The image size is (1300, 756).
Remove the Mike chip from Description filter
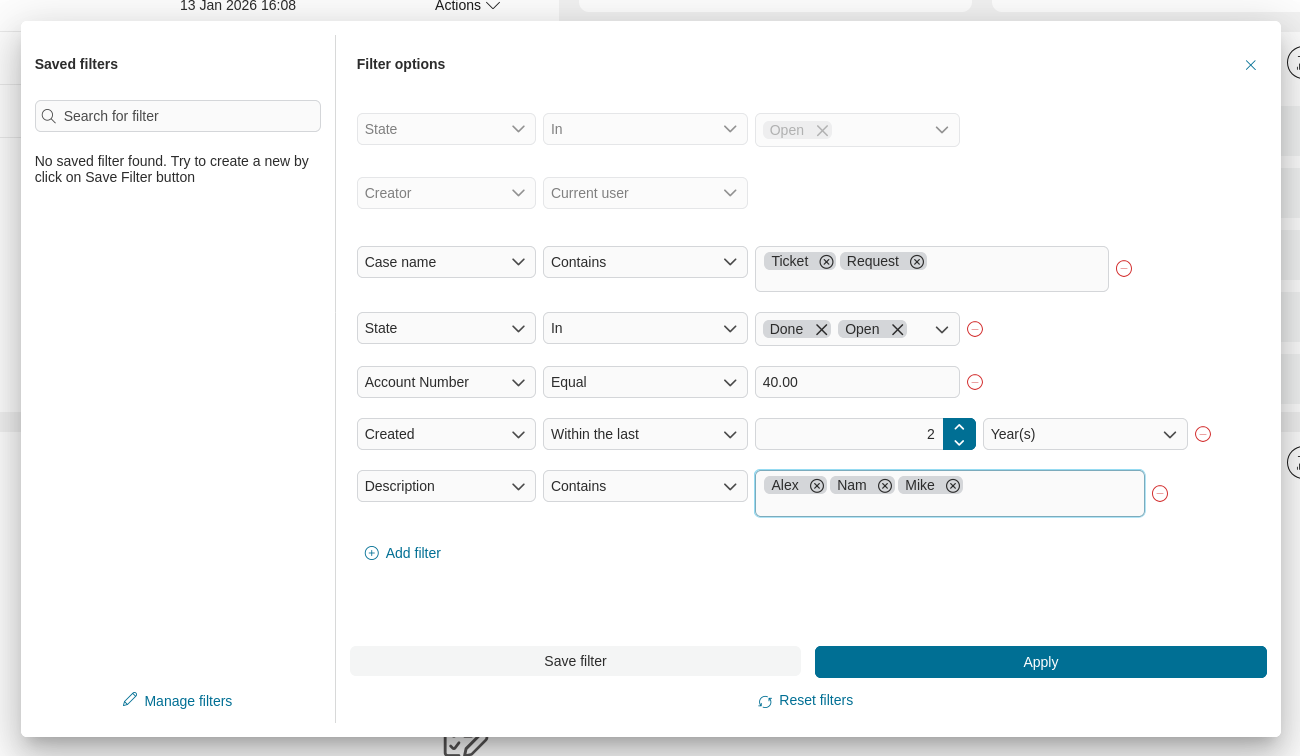coord(952,485)
